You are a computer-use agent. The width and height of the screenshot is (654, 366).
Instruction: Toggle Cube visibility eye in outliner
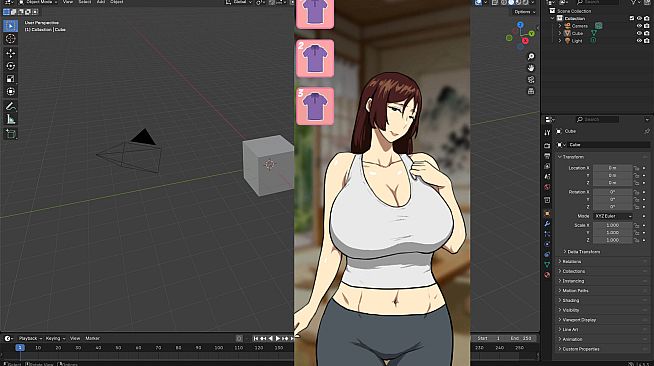639,33
